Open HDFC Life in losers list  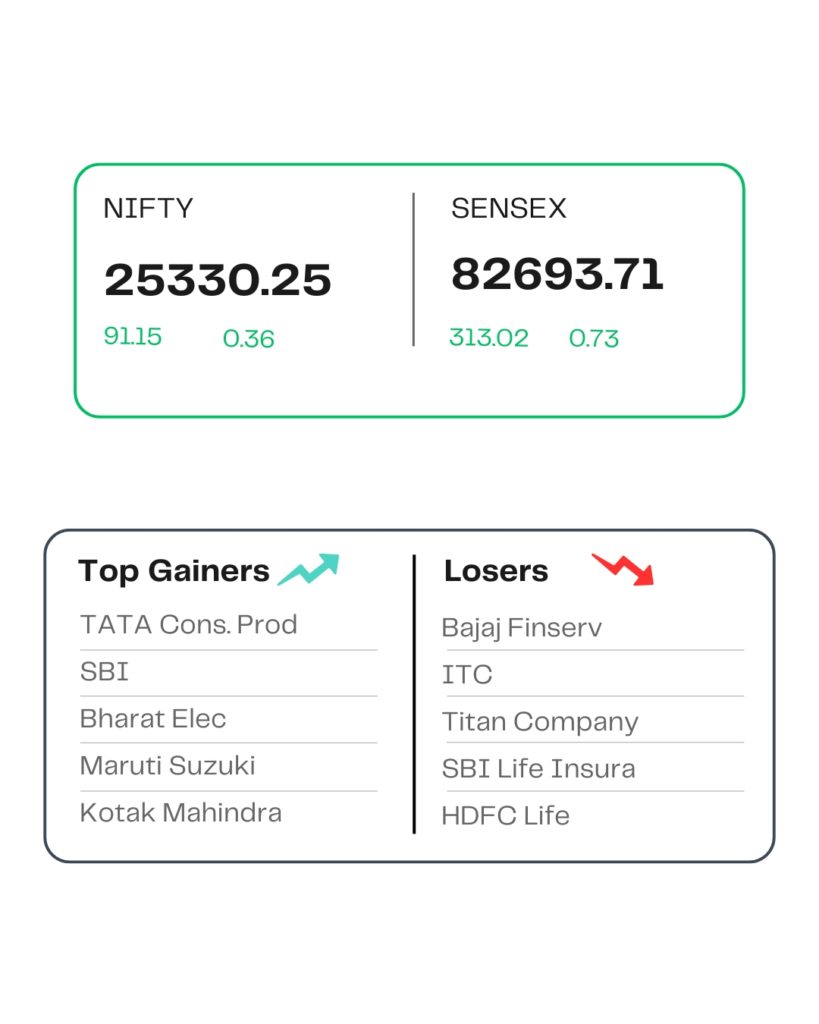506,816
